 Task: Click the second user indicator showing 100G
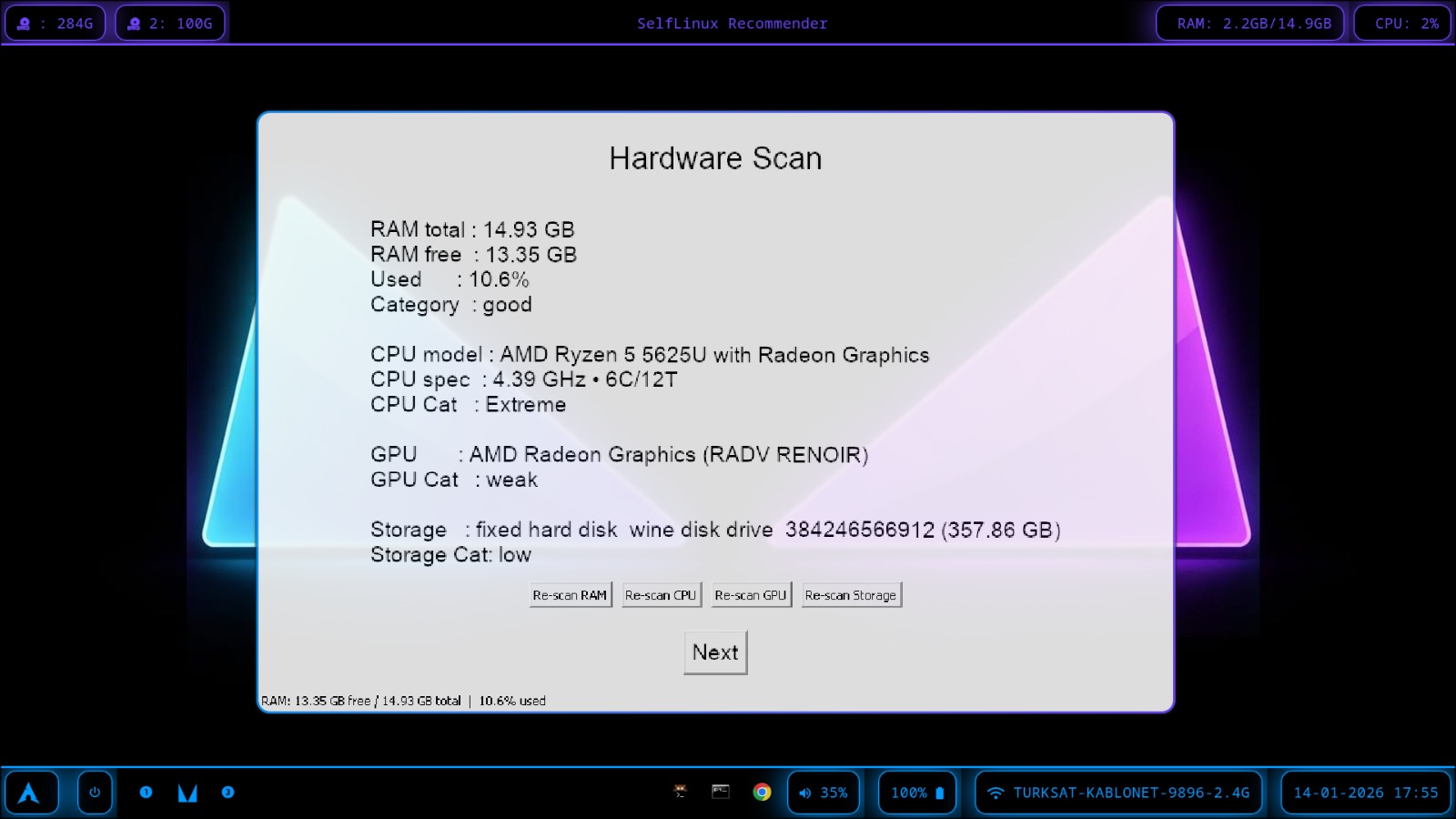point(169,23)
